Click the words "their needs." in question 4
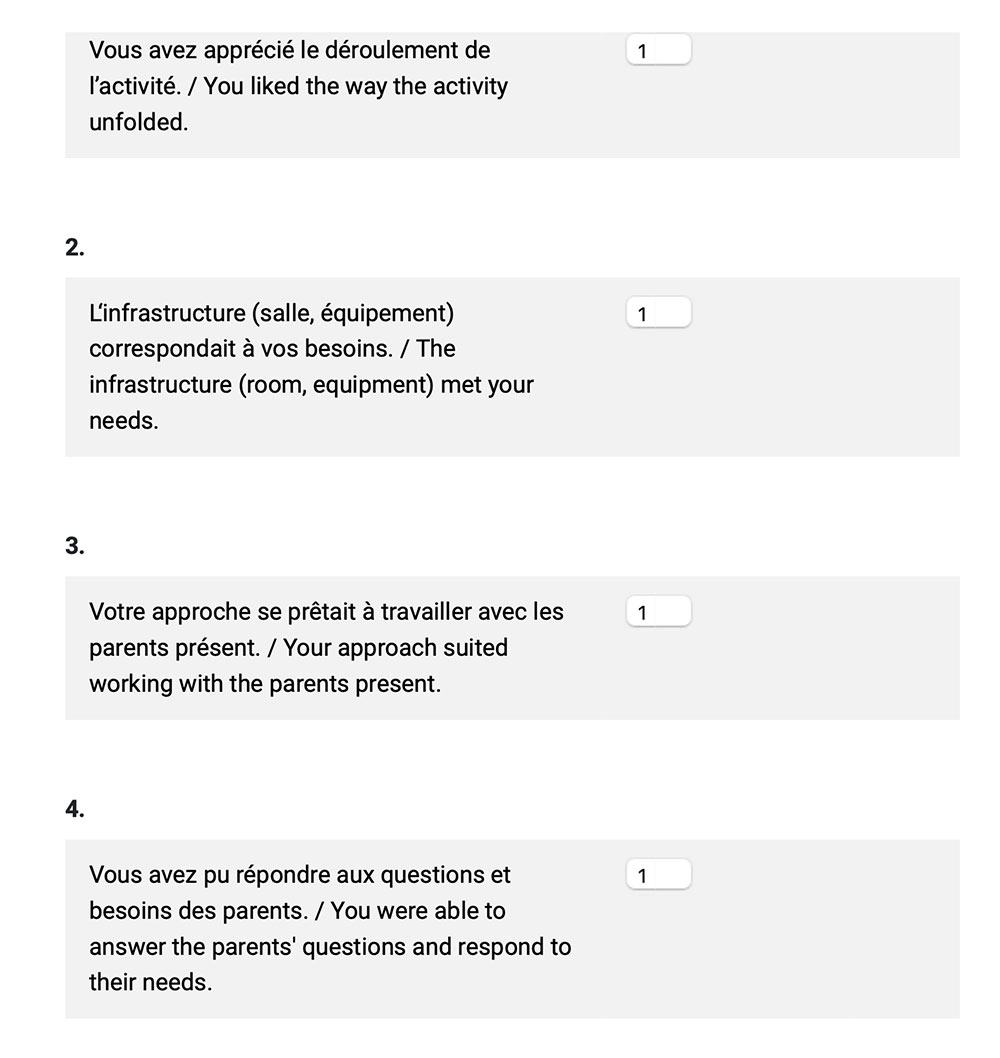 point(150,983)
